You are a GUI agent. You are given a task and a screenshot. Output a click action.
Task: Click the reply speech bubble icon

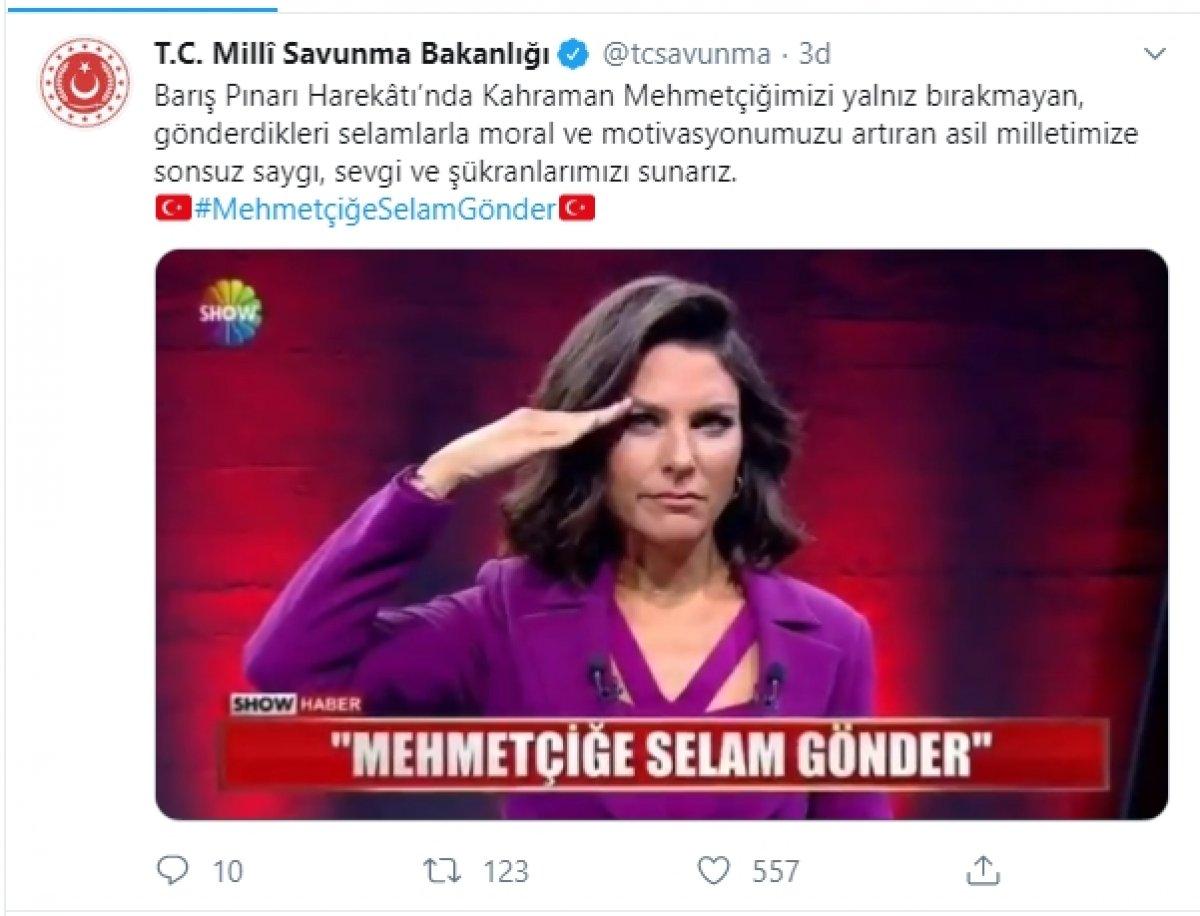tap(170, 870)
